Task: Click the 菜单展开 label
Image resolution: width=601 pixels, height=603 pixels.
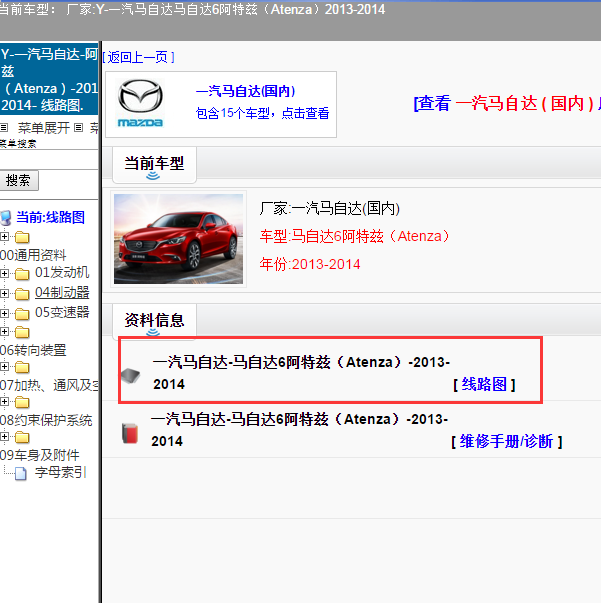Action: 44,128
